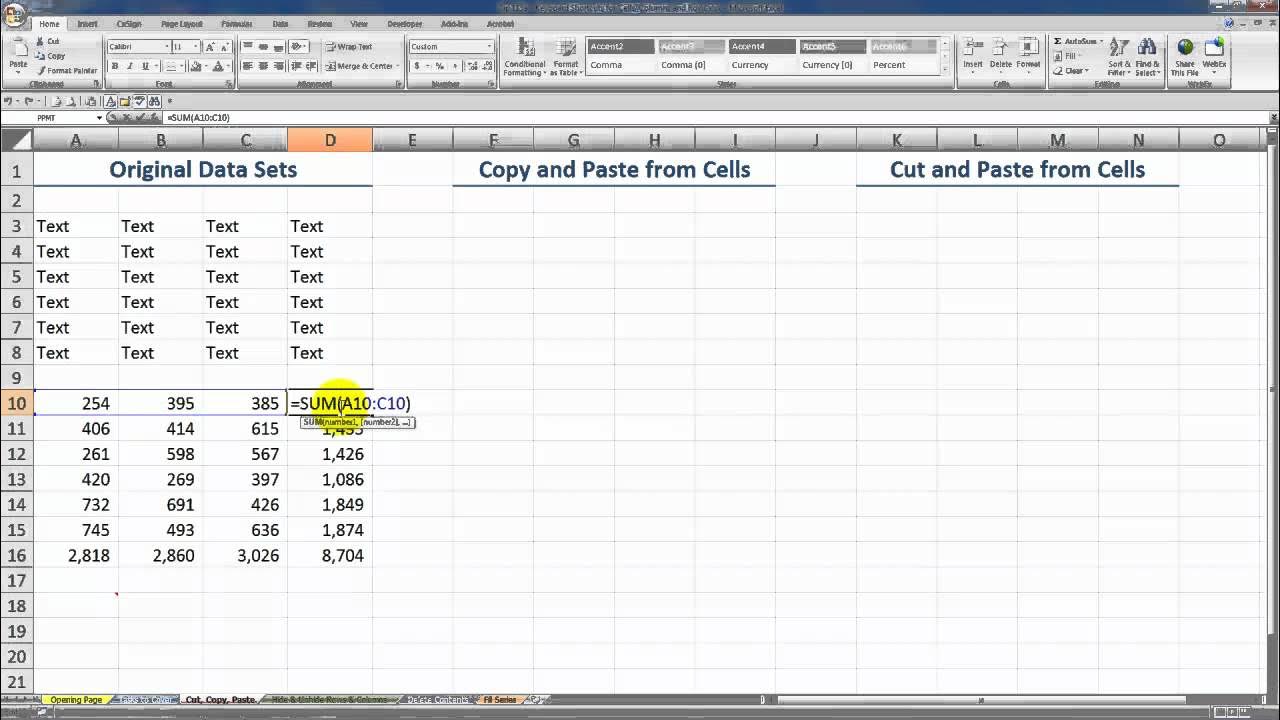
Task: Select column D header
Action: coord(330,140)
